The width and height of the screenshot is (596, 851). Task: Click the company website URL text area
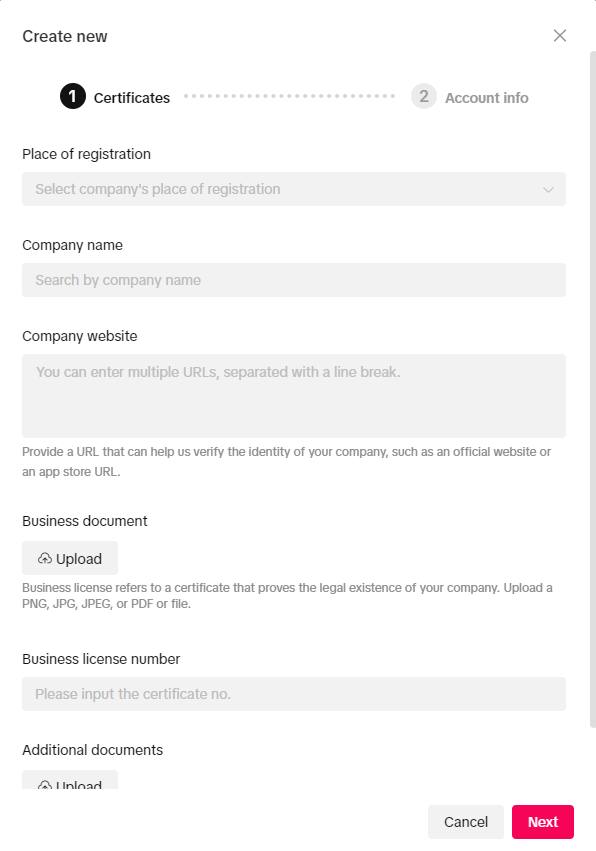(x=294, y=396)
